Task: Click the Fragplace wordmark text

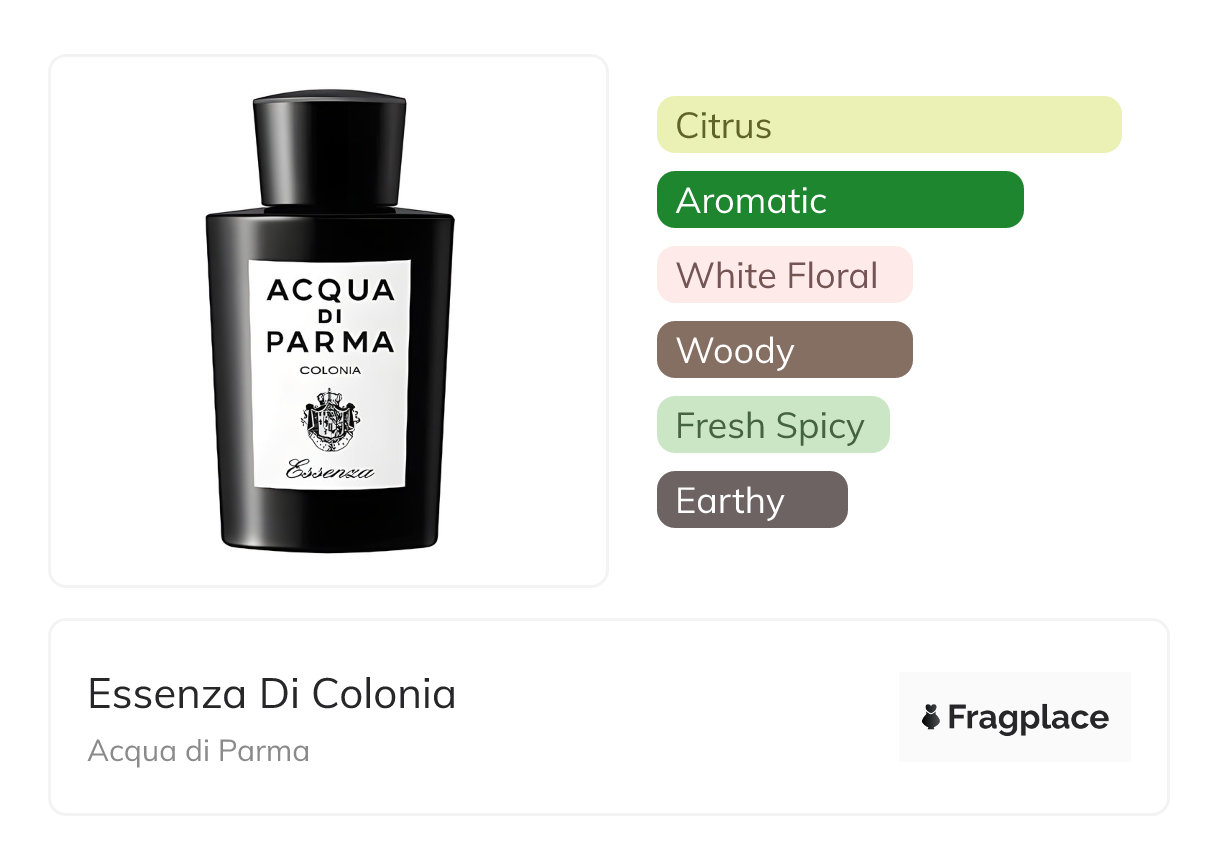Action: [1028, 718]
